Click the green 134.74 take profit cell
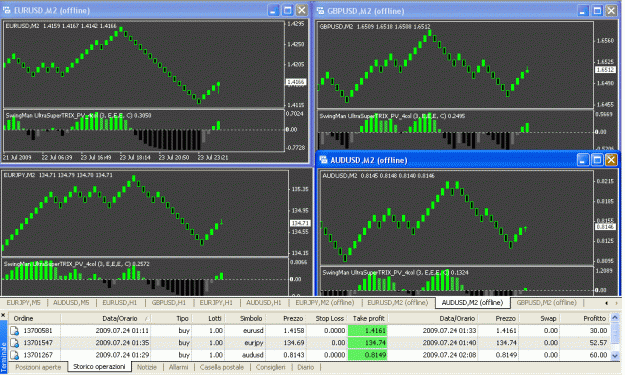This screenshot has height=375, width=625. point(368,343)
